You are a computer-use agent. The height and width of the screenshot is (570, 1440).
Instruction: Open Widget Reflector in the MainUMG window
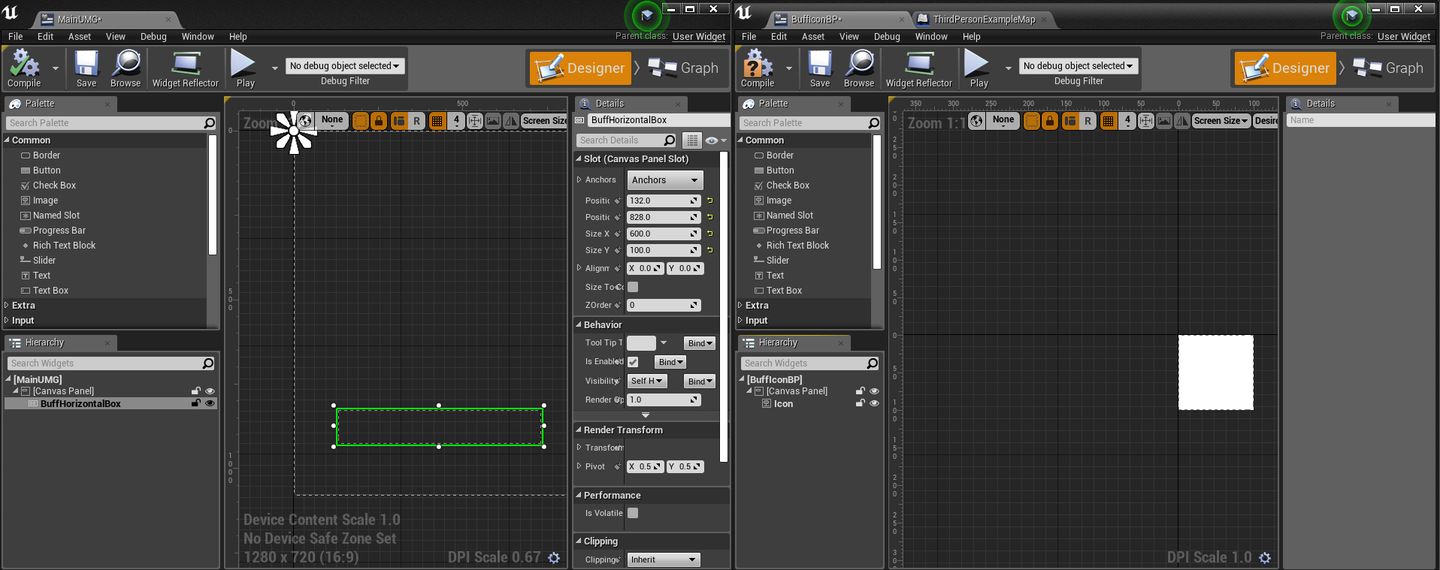pyautogui.click(x=185, y=68)
